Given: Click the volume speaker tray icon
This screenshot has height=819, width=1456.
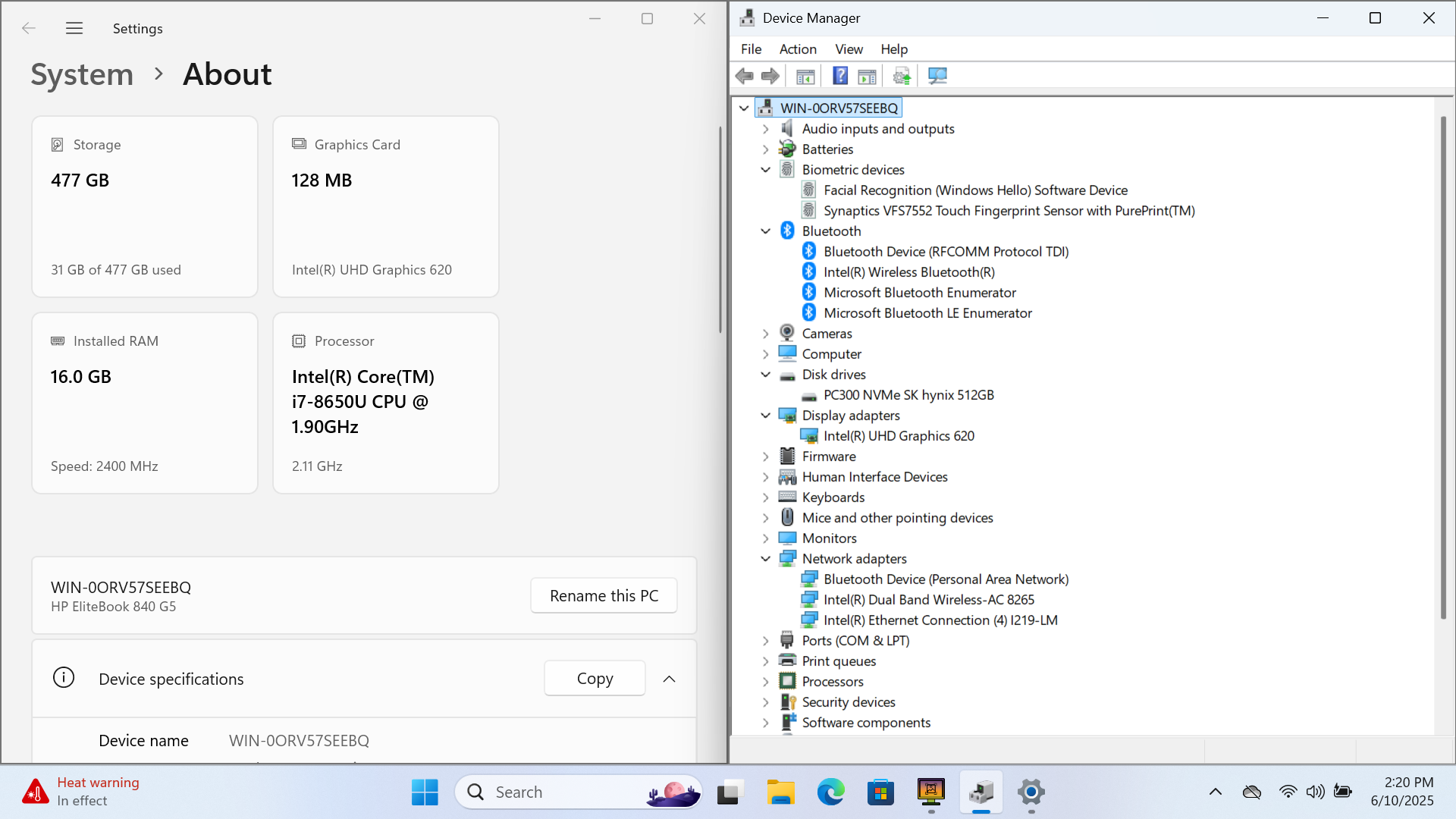Looking at the screenshot, I should click(1316, 792).
